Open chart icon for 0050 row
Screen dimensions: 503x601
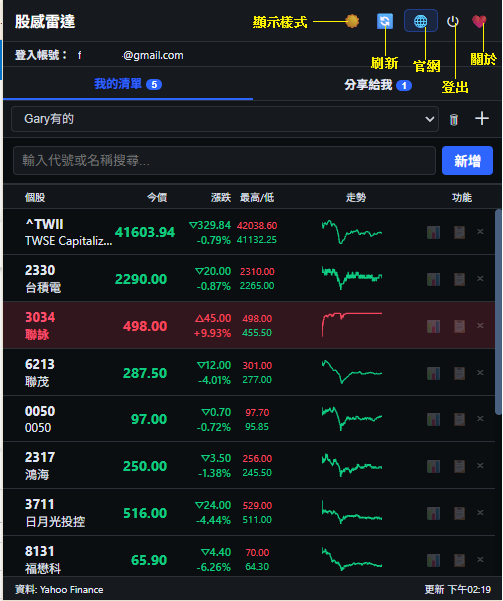pos(433,419)
